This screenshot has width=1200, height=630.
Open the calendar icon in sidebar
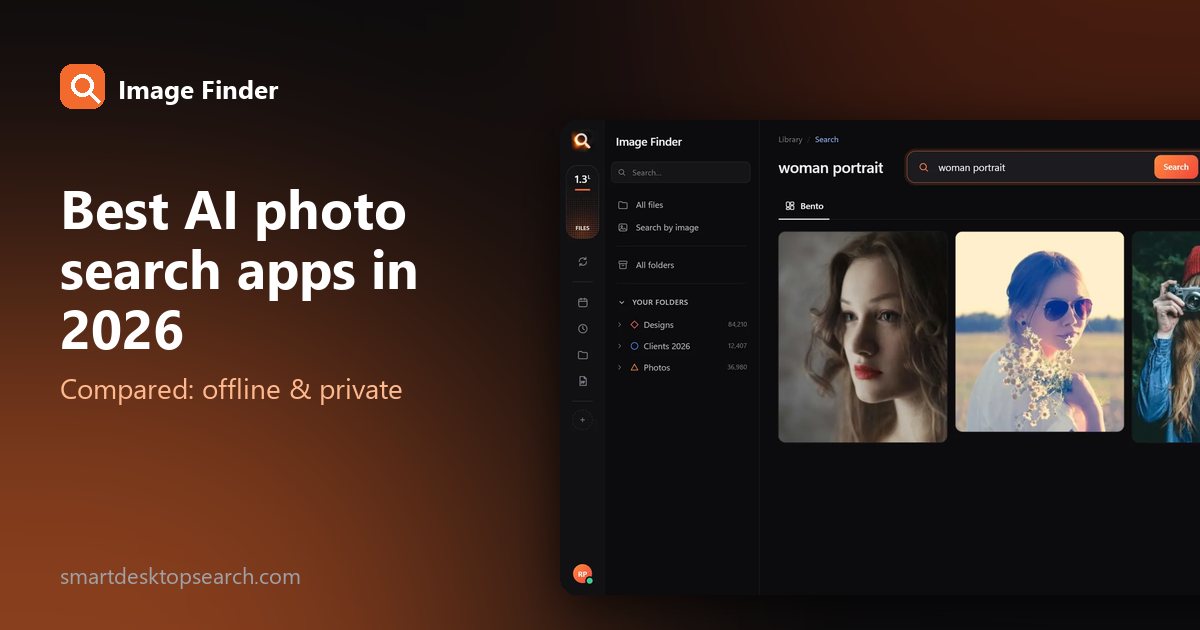582,302
